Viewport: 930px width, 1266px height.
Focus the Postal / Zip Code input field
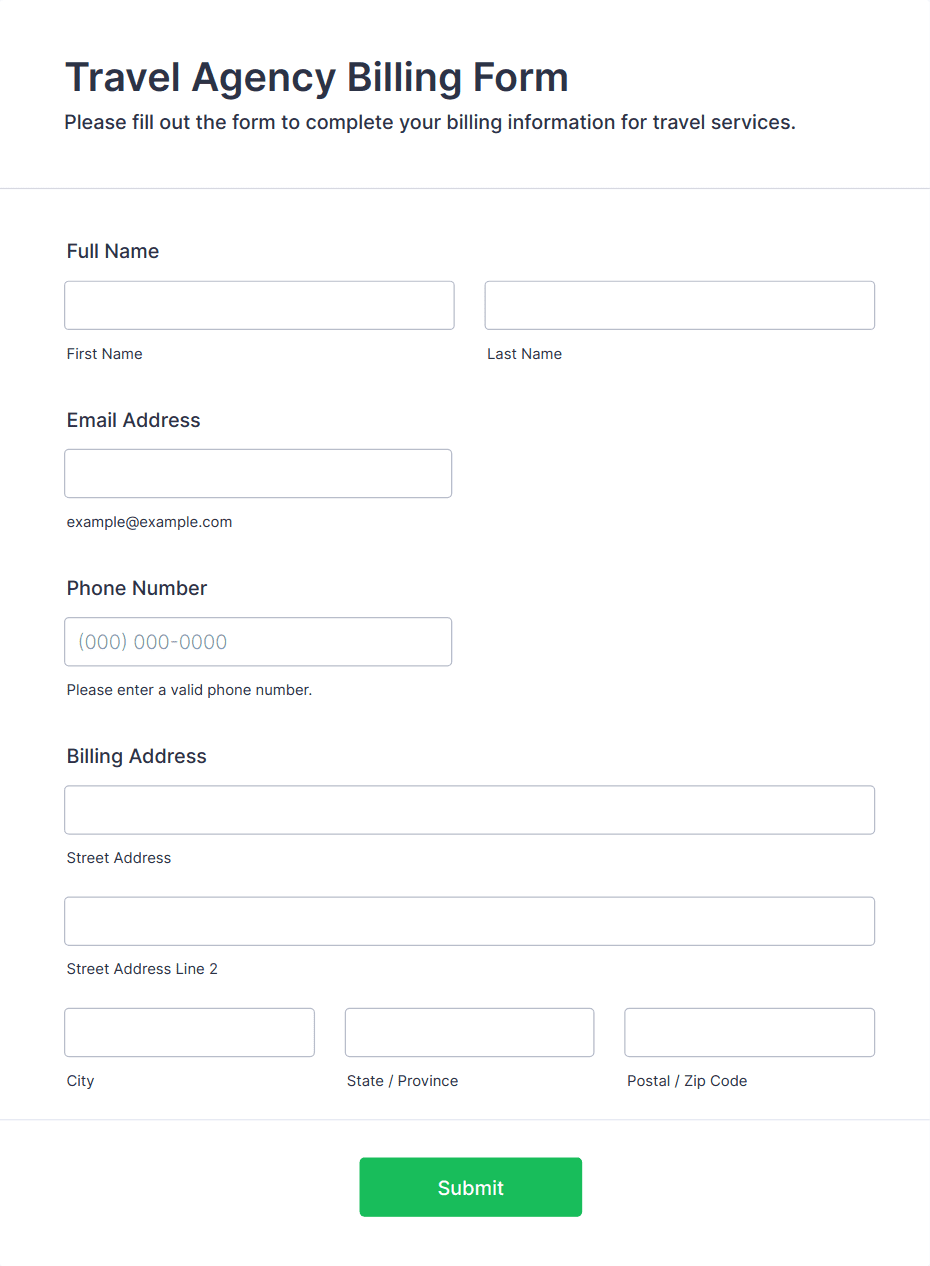click(750, 1032)
